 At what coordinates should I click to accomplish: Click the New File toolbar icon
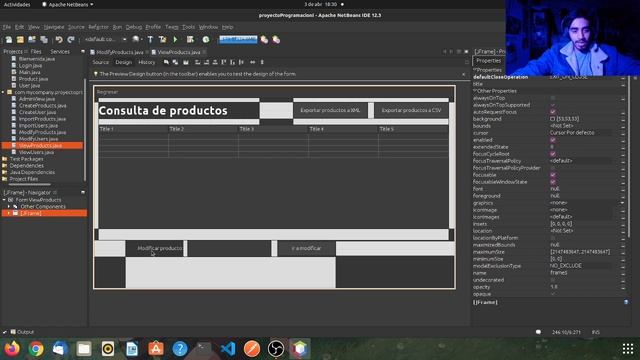(9, 40)
